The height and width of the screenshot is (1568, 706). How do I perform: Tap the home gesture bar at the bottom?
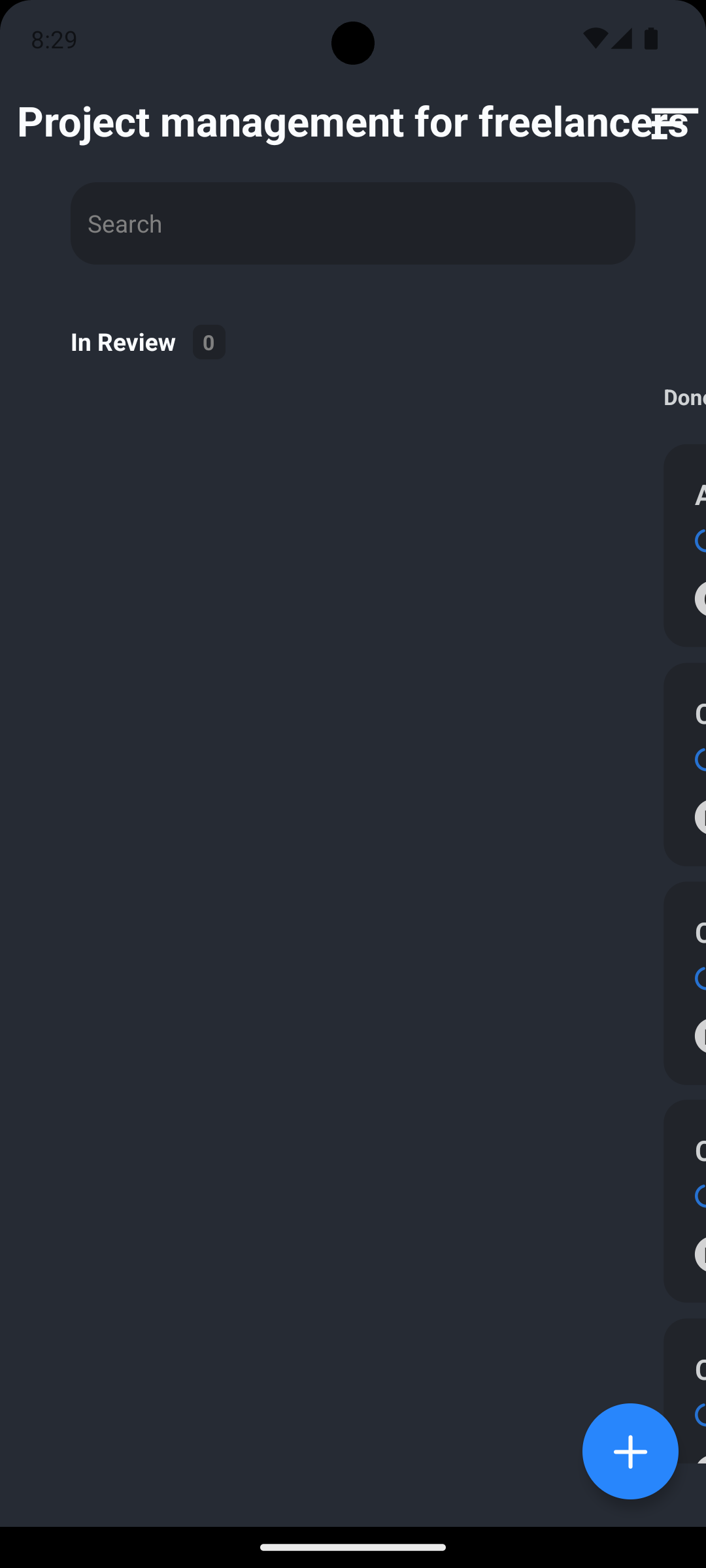(353, 1547)
